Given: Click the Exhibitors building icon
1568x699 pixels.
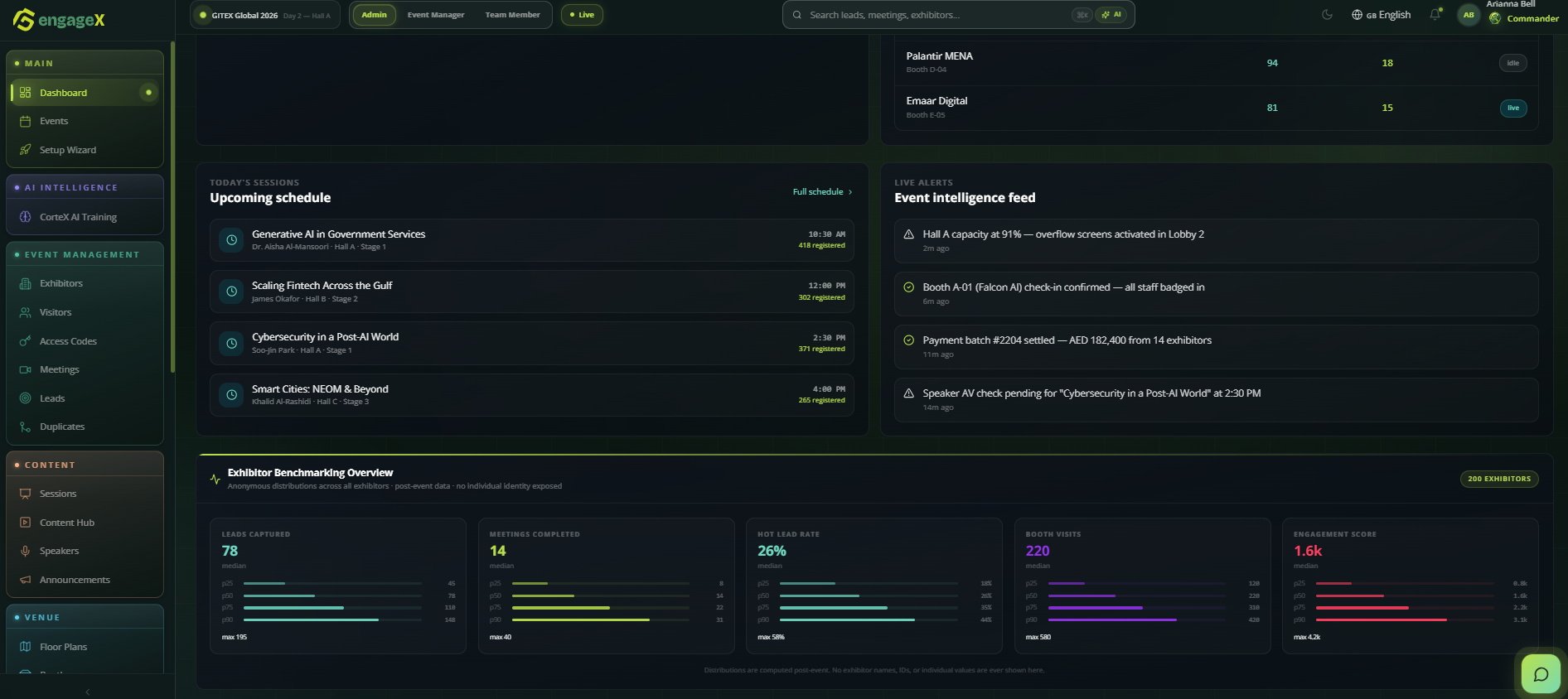Looking at the screenshot, I should (25, 283).
